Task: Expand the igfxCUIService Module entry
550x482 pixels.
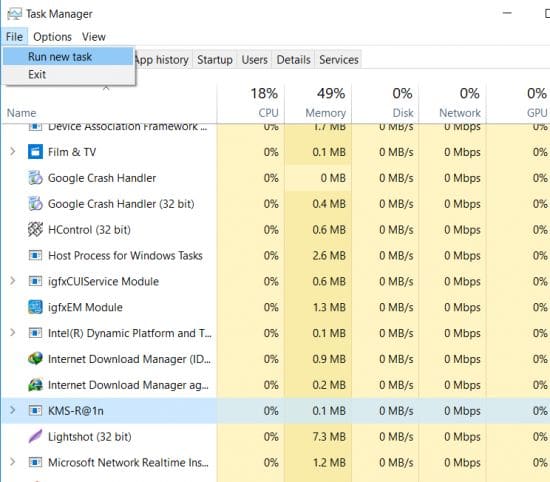Action: coord(13,281)
